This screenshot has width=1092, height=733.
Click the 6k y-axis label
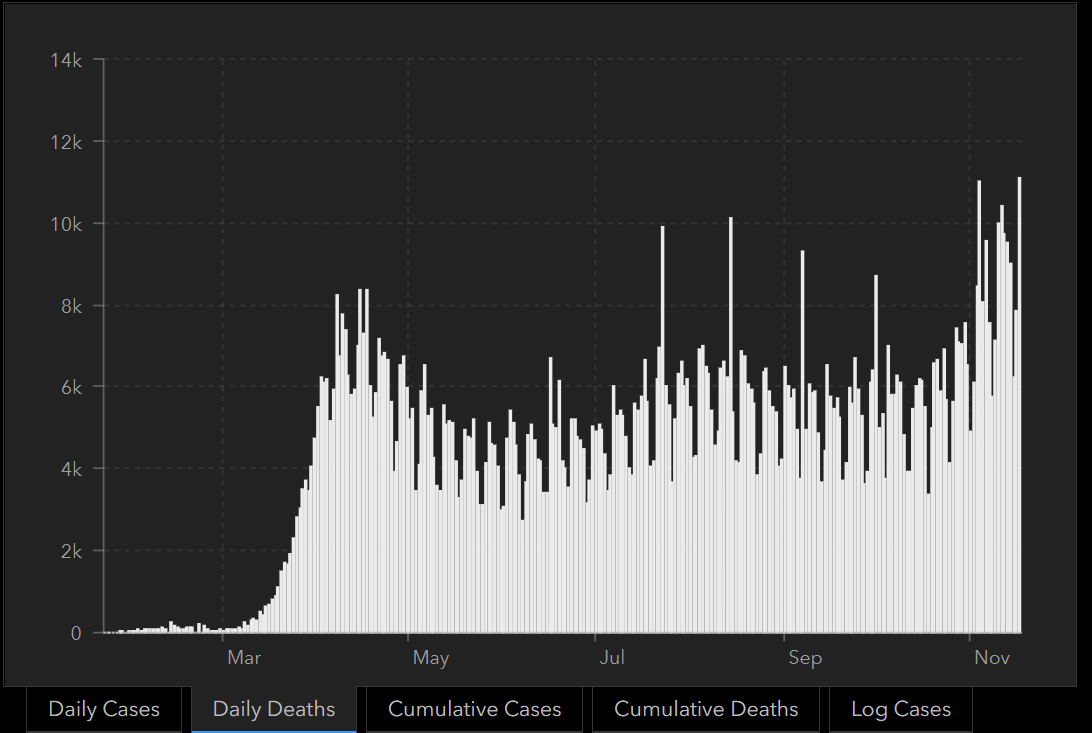(x=70, y=388)
